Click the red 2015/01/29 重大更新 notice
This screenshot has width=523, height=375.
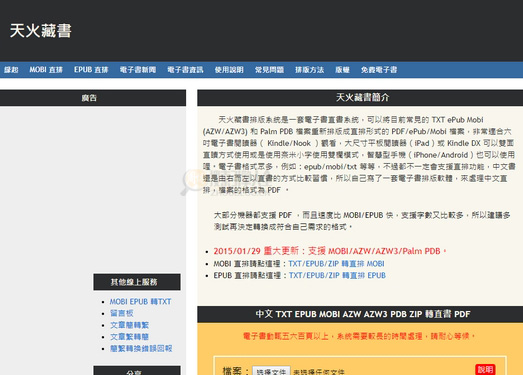tap(330, 251)
